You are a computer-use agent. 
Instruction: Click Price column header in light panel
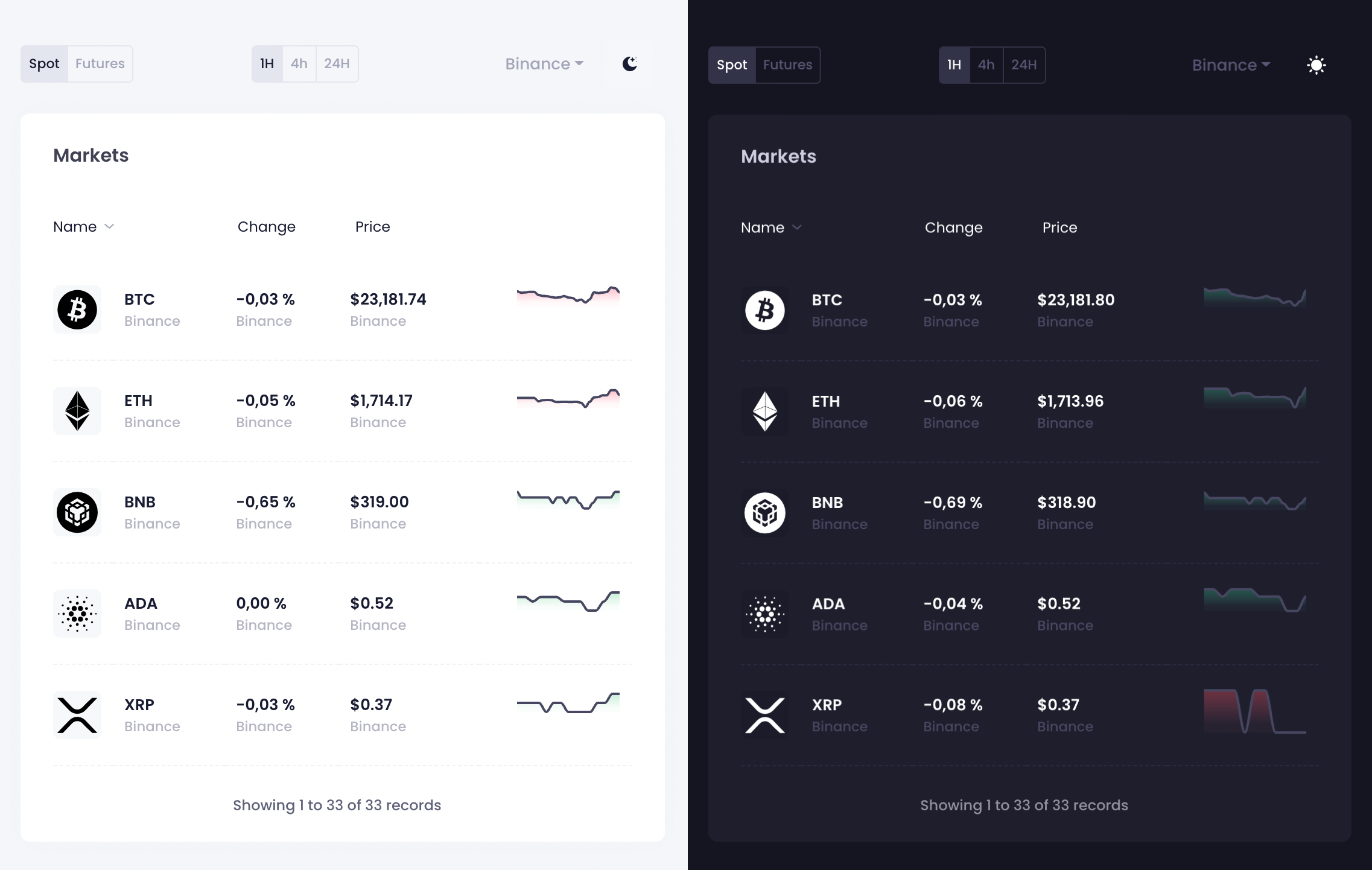coord(373,227)
